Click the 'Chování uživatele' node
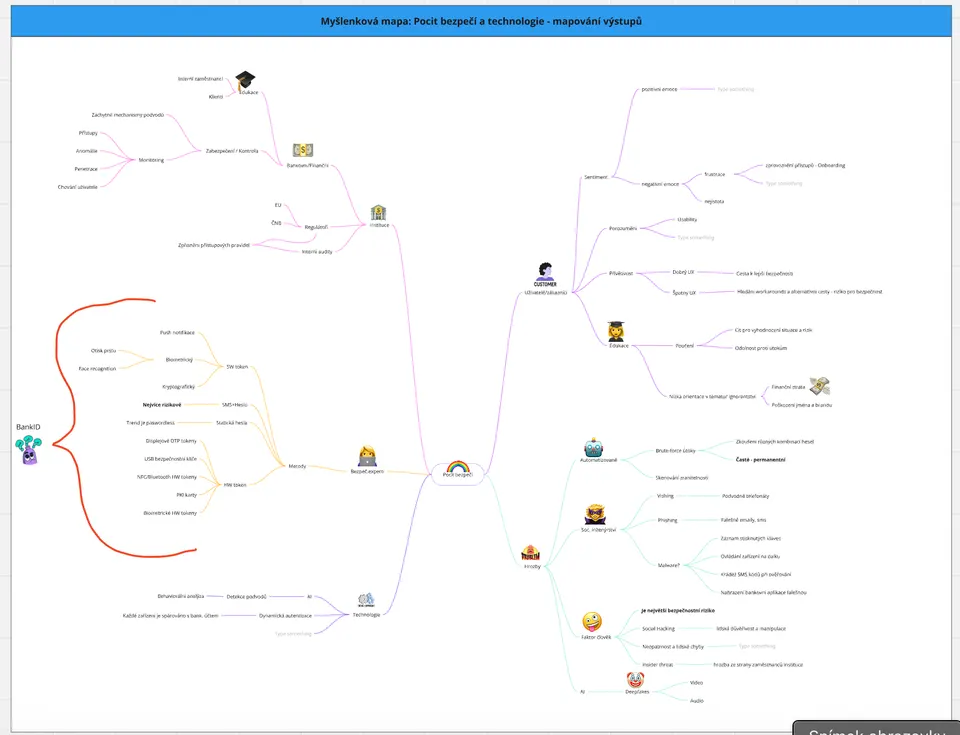 click(78, 187)
